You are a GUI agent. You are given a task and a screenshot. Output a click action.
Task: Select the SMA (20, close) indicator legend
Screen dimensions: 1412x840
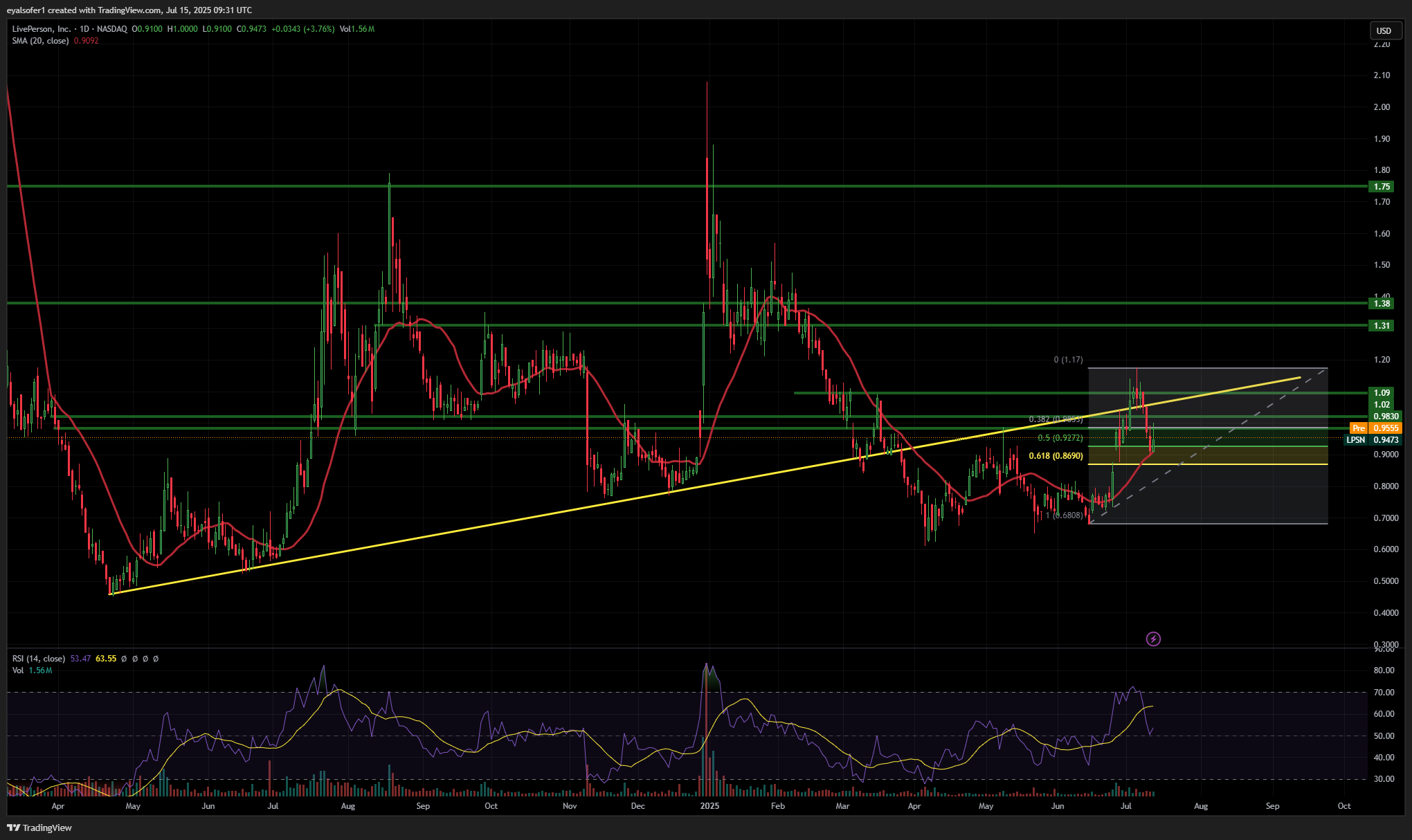click(40, 41)
